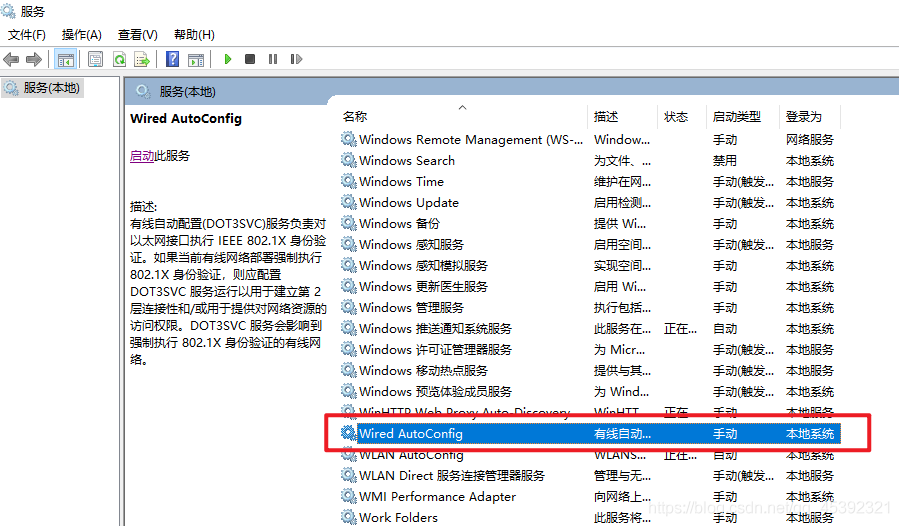Image resolution: width=899 pixels, height=526 pixels.
Task: Select the Windows 预览体验成员服务 row
Action: point(590,392)
